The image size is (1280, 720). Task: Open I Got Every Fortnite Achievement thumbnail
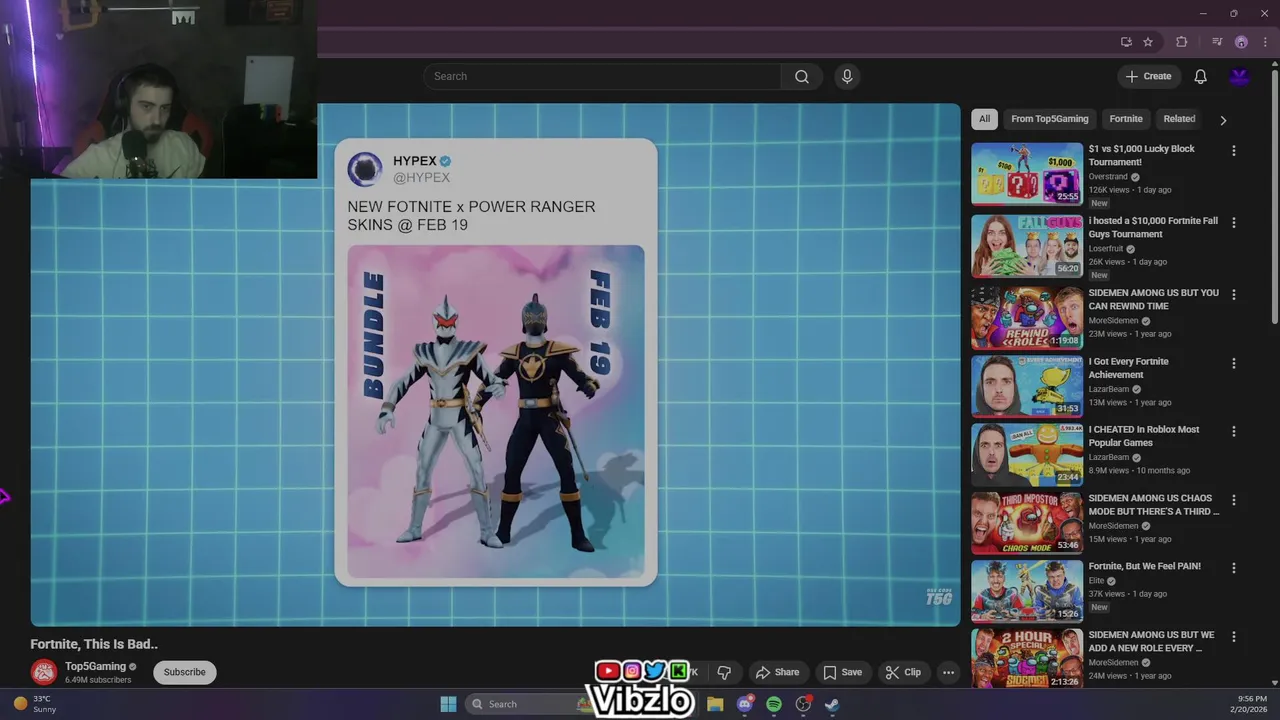tap(1027, 386)
